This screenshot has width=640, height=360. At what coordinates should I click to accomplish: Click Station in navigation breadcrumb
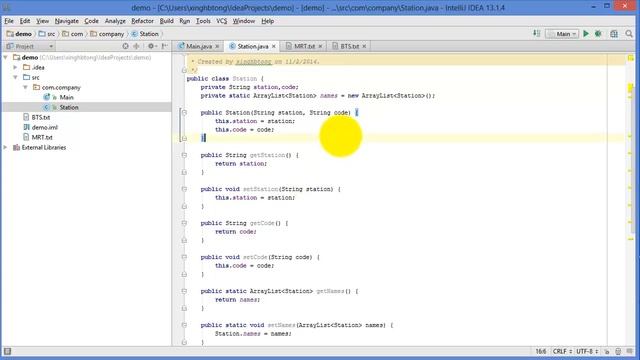tap(145, 34)
